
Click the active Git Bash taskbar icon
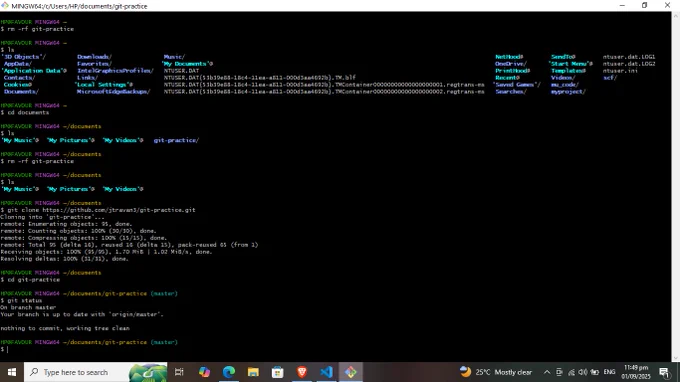coord(350,372)
